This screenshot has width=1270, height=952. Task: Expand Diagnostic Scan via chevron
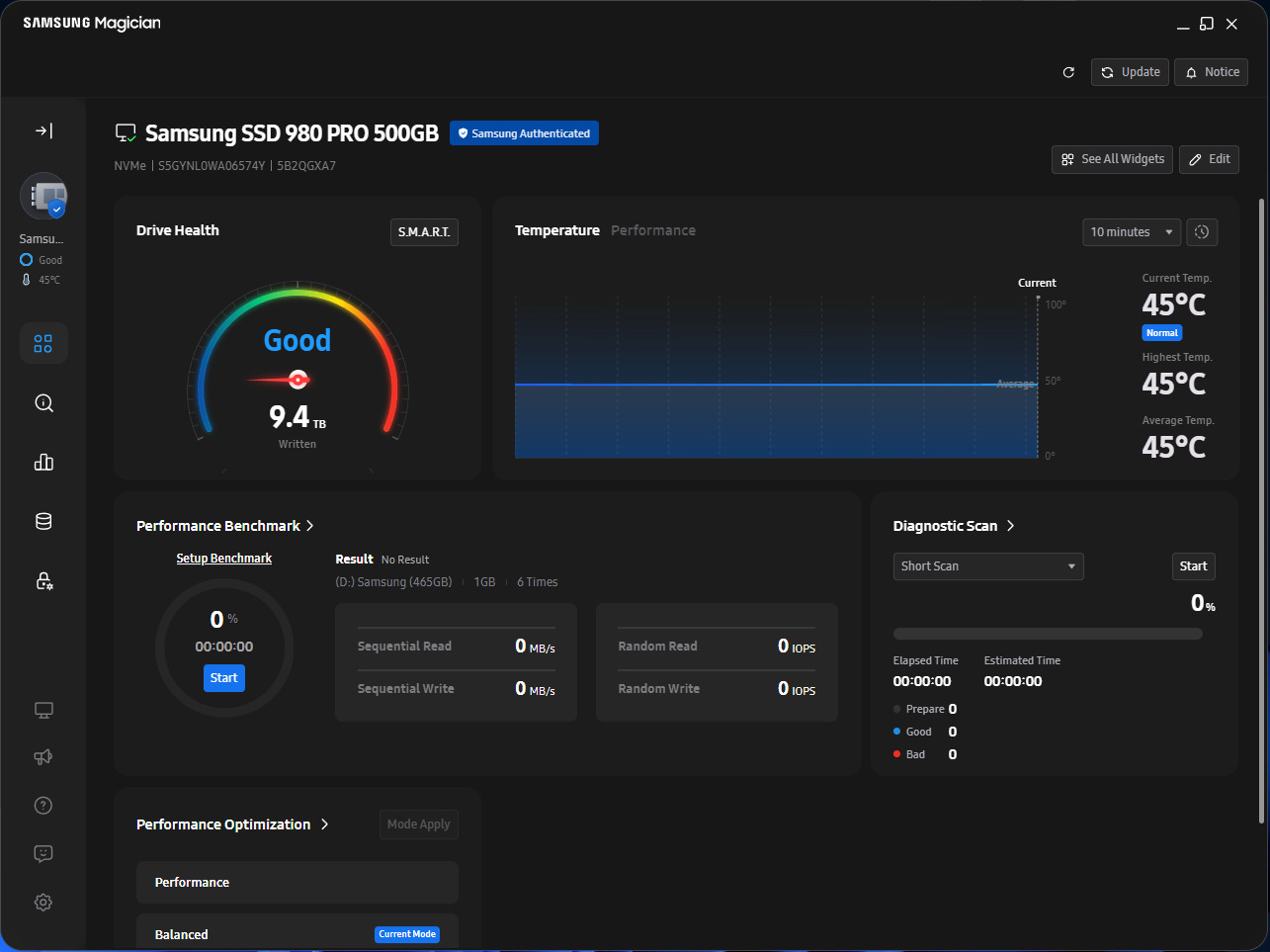tap(1010, 526)
